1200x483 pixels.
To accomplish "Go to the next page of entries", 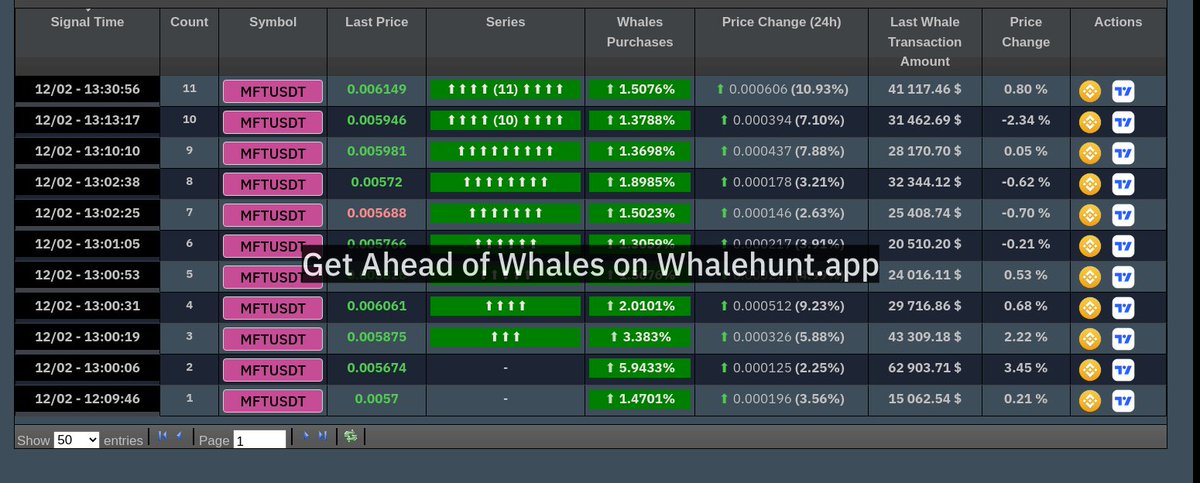I will click(307, 436).
